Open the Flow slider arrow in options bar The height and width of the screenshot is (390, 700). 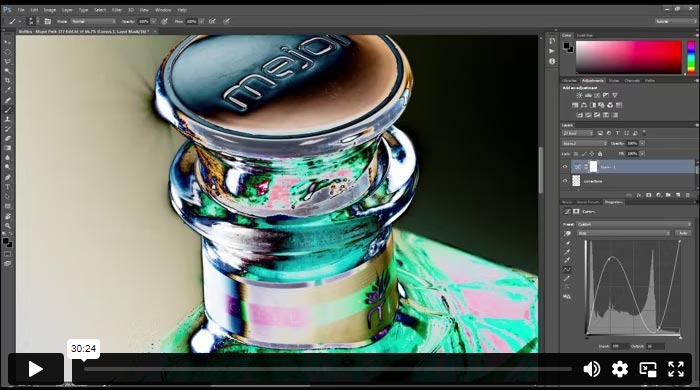click(x=201, y=21)
